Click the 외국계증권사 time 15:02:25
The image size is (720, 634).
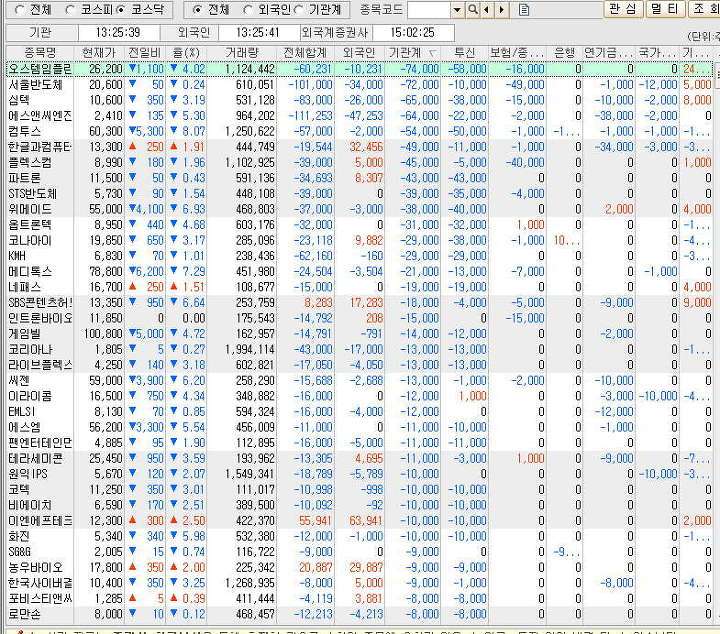[x=413, y=33]
